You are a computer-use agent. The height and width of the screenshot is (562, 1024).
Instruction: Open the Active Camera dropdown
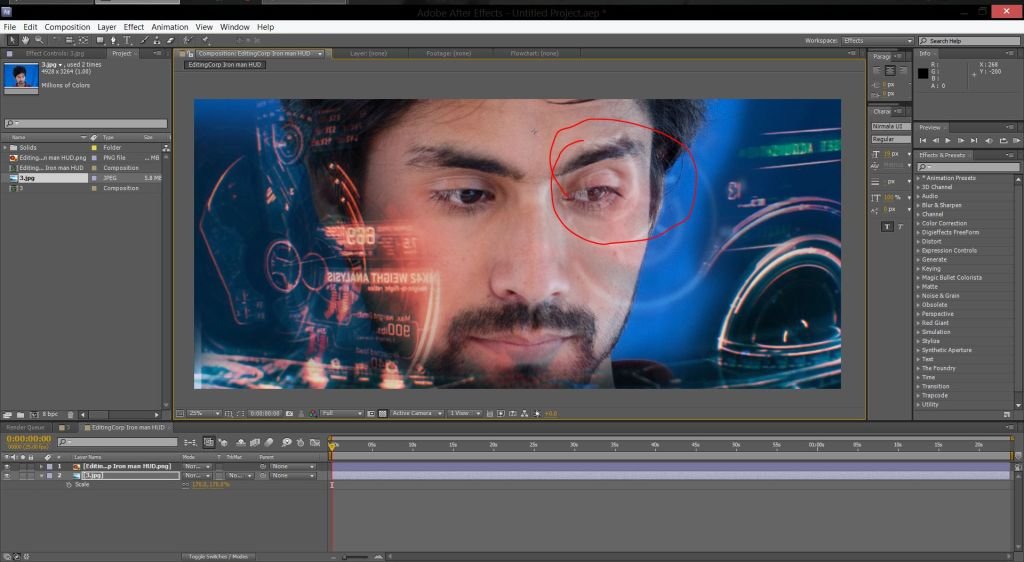point(417,413)
